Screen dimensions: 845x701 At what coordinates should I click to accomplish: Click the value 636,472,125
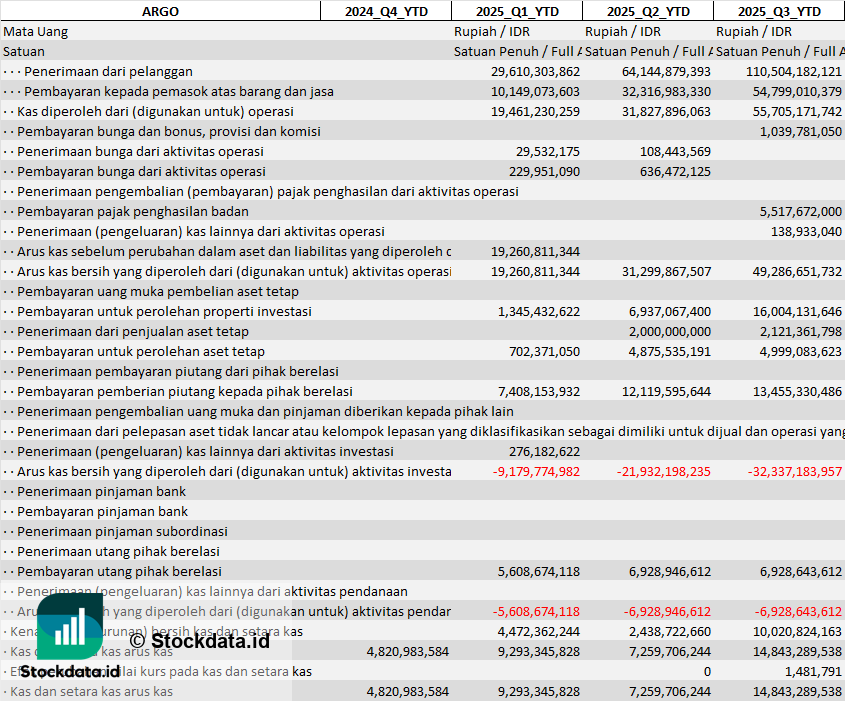675,171
